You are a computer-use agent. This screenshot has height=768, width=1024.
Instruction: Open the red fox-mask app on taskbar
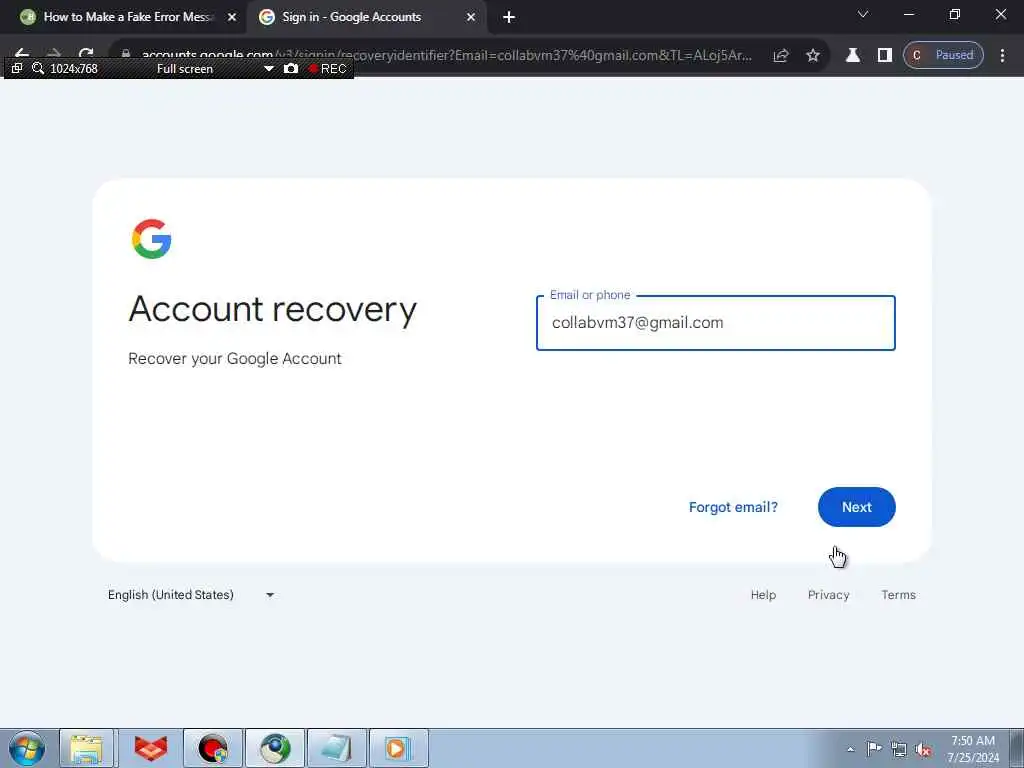[x=150, y=748]
